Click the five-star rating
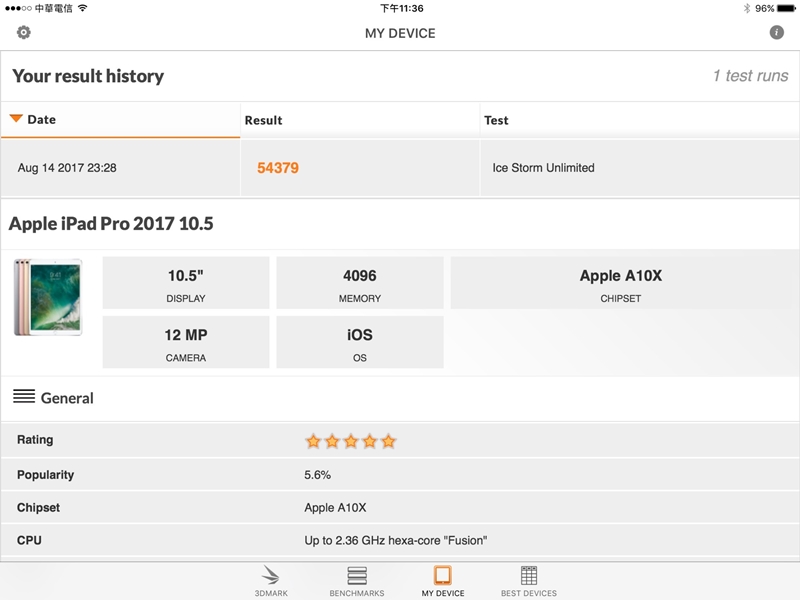800x600 pixels. tap(350, 441)
